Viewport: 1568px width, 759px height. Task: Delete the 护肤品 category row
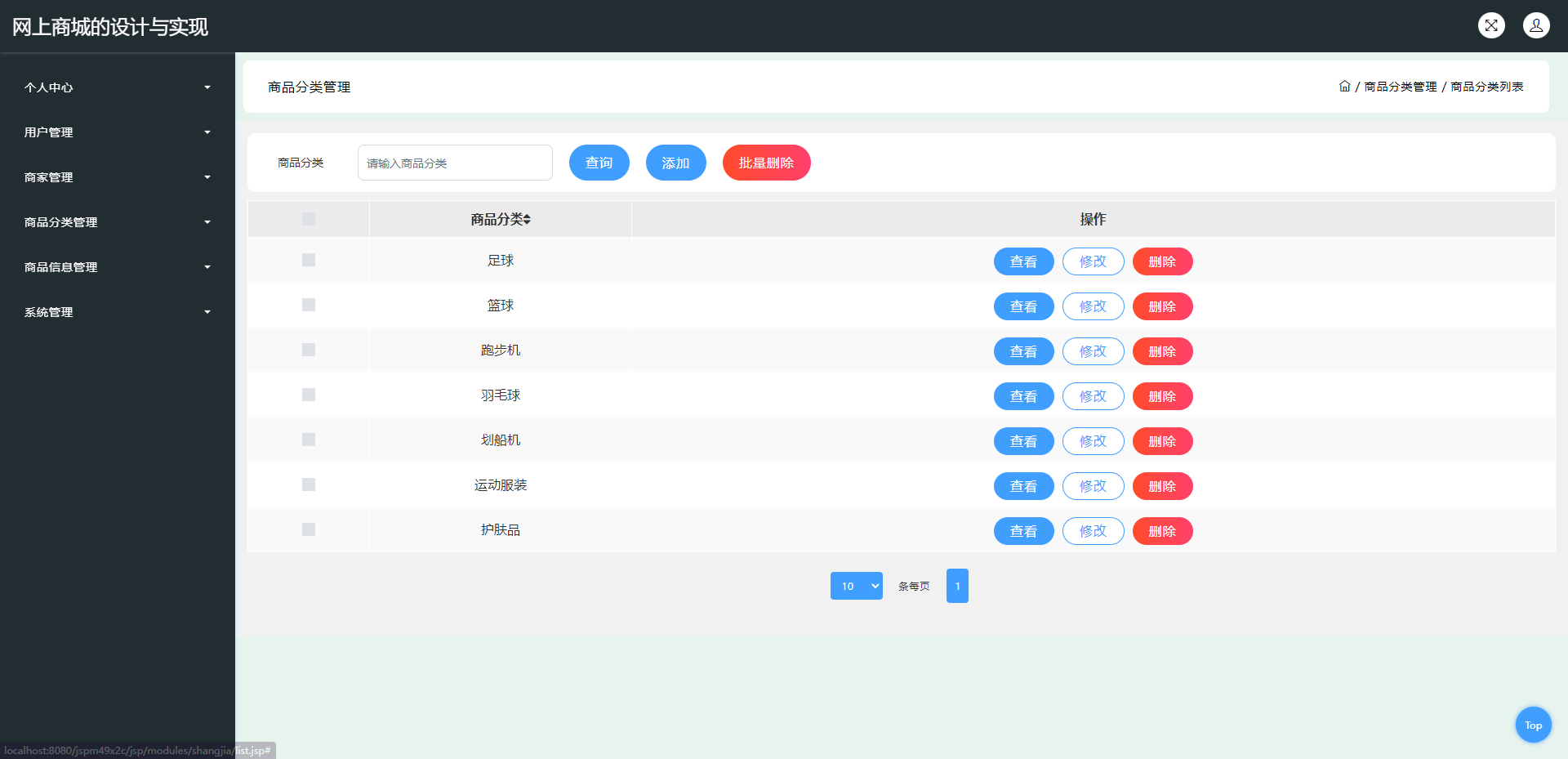[1163, 531]
